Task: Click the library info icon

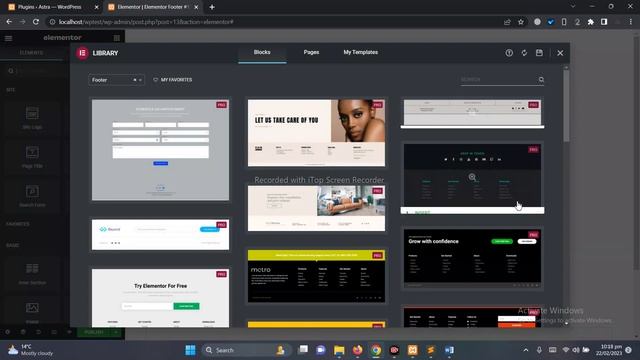Action: (509, 53)
